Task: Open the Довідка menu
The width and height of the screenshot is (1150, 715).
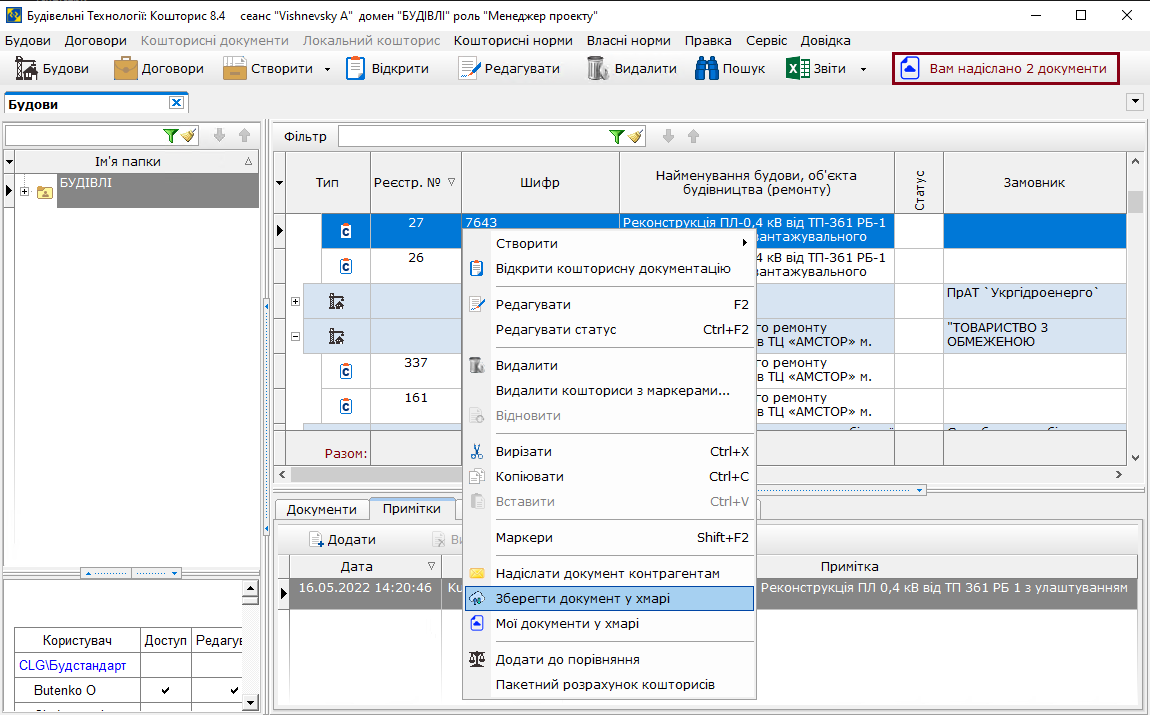Action: 826,40
